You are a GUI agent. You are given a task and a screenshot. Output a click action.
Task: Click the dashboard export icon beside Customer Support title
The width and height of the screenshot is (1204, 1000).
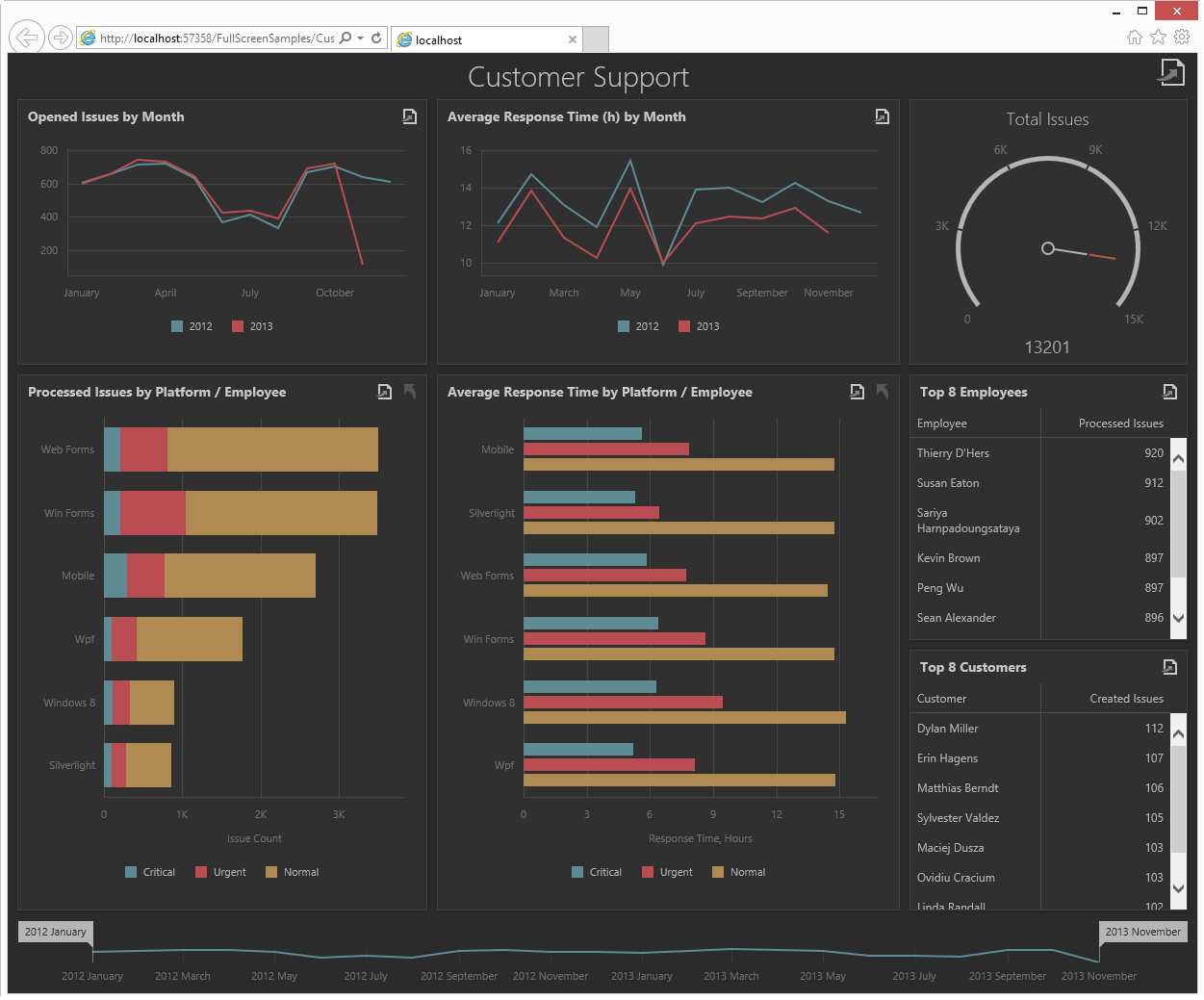coord(1170,72)
